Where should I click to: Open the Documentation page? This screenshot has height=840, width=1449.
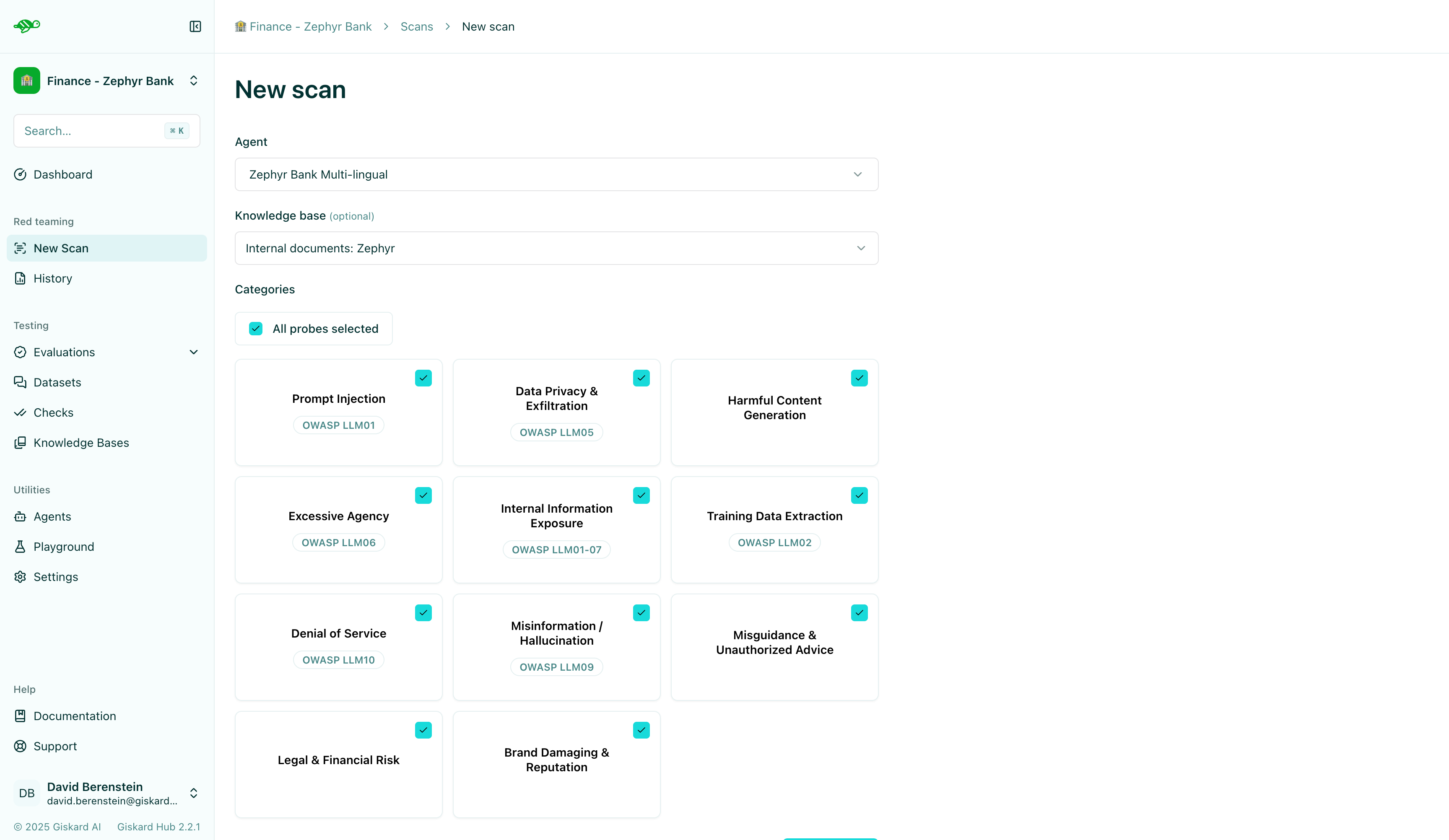click(x=75, y=716)
